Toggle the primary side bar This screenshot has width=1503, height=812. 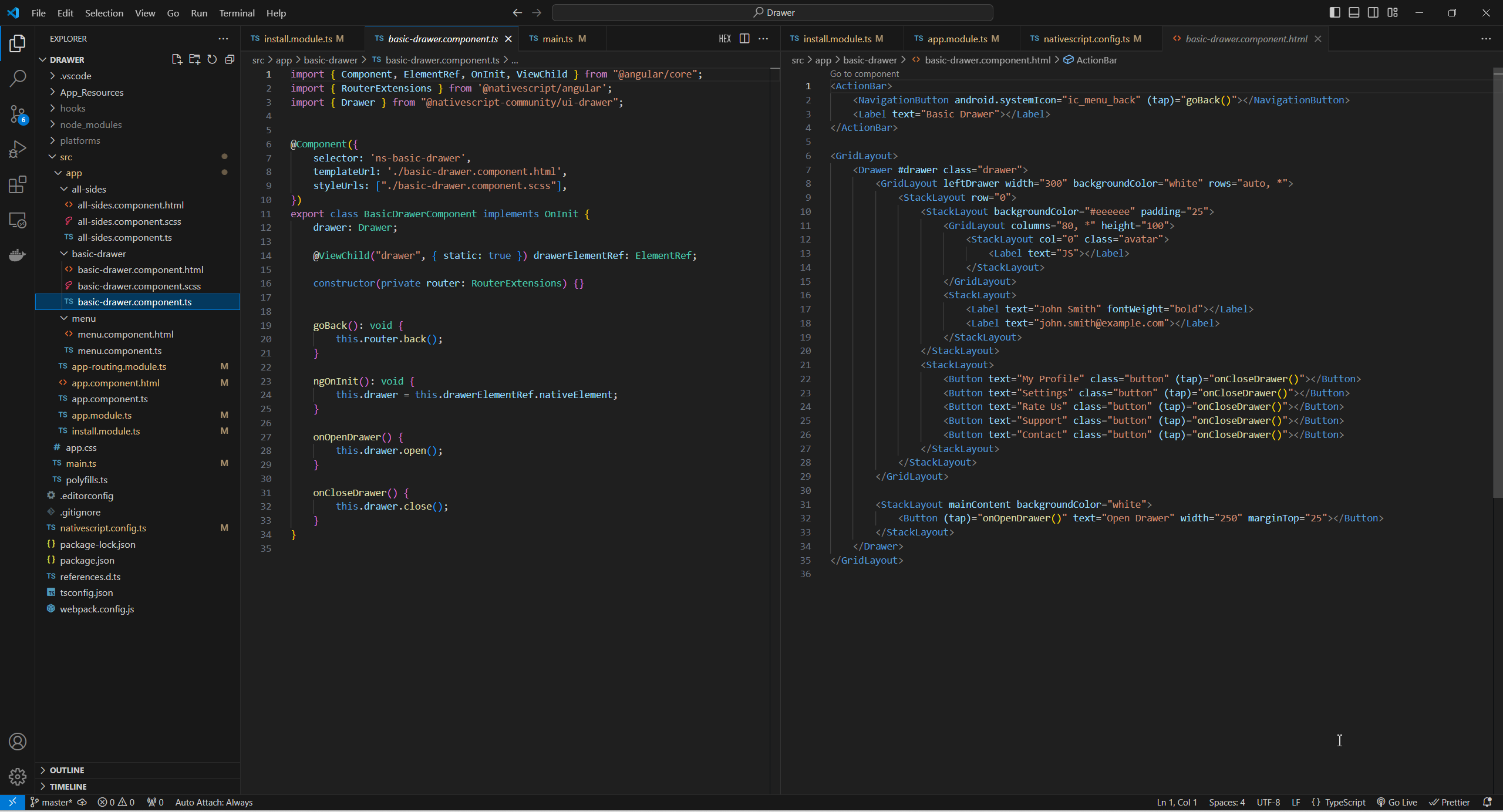1334,12
